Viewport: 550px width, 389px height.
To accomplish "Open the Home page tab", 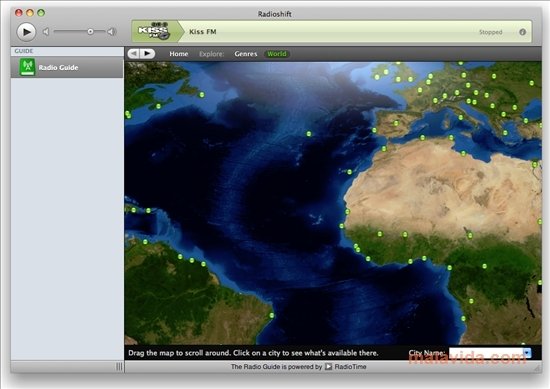I will [x=179, y=54].
